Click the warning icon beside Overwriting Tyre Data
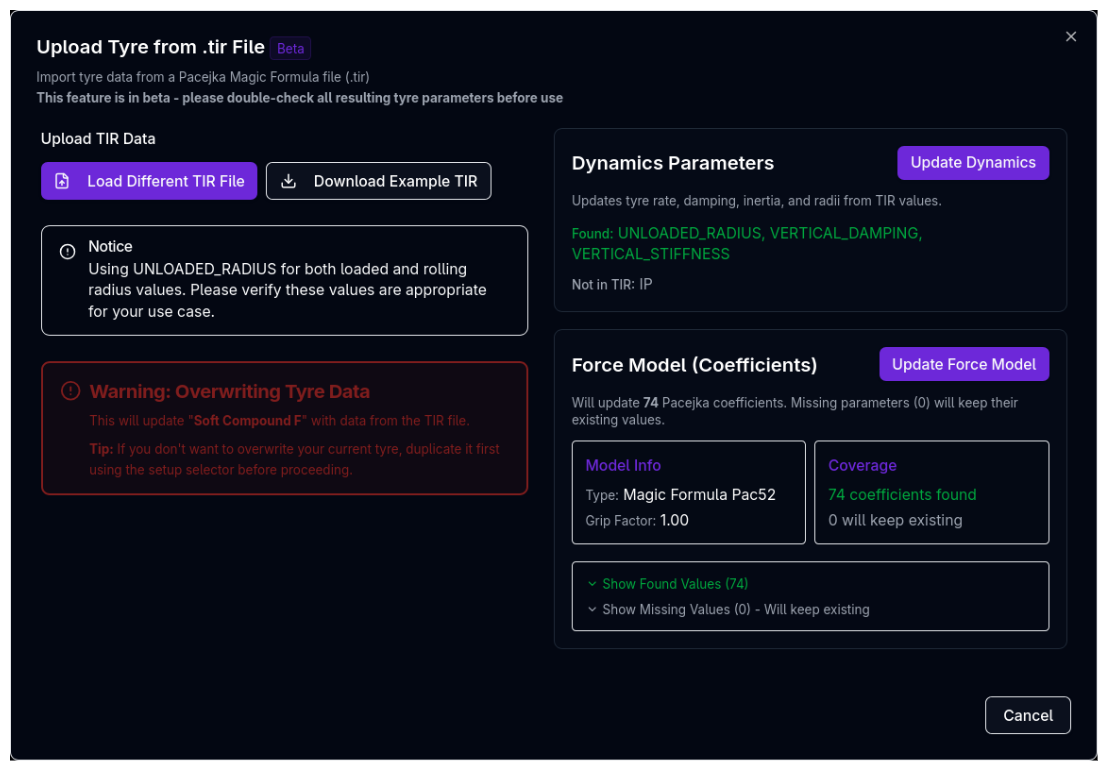The height and width of the screenshot is (770, 1107). tap(70, 391)
